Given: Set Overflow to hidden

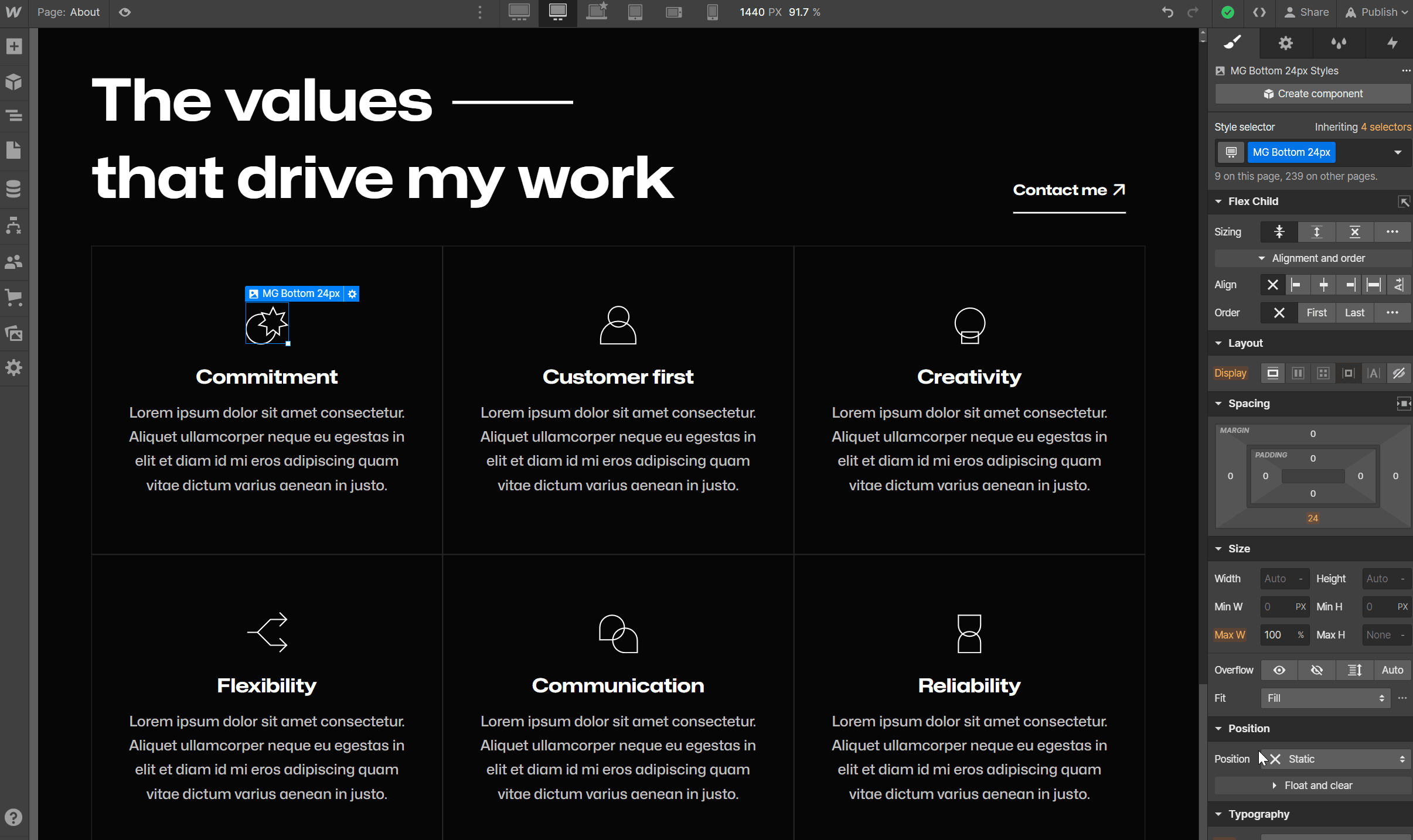Looking at the screenshot, I should [x=1316, y=670].
